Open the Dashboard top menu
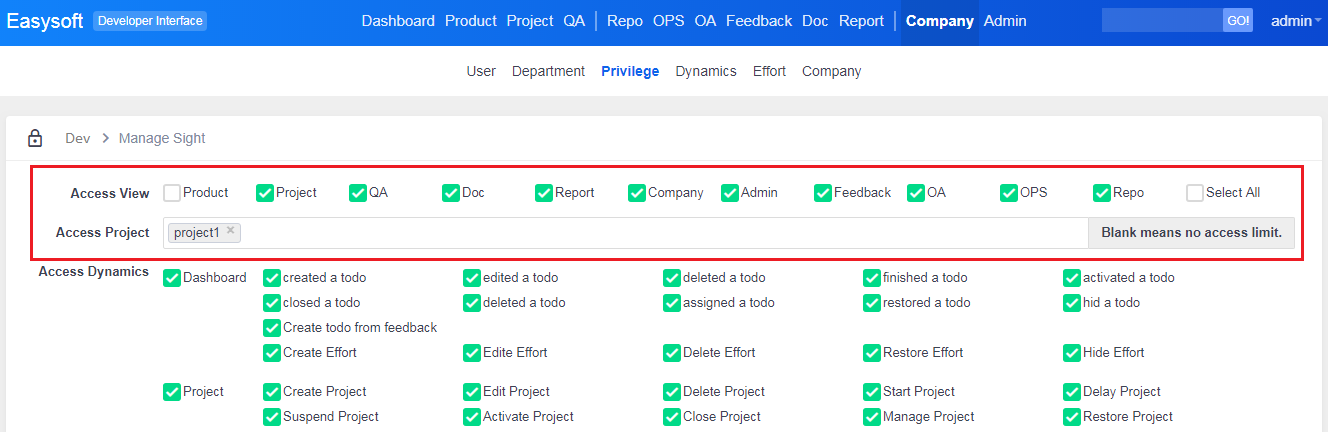 pyautogui.click(x=398, y=21)
